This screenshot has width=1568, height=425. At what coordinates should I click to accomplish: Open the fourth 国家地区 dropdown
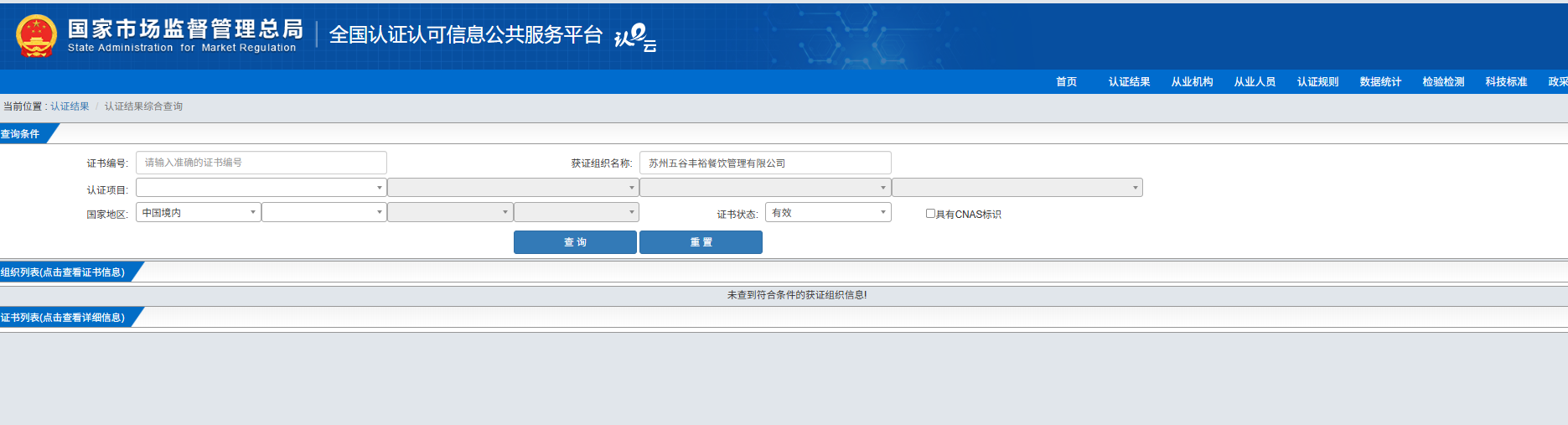coord(577,212)
